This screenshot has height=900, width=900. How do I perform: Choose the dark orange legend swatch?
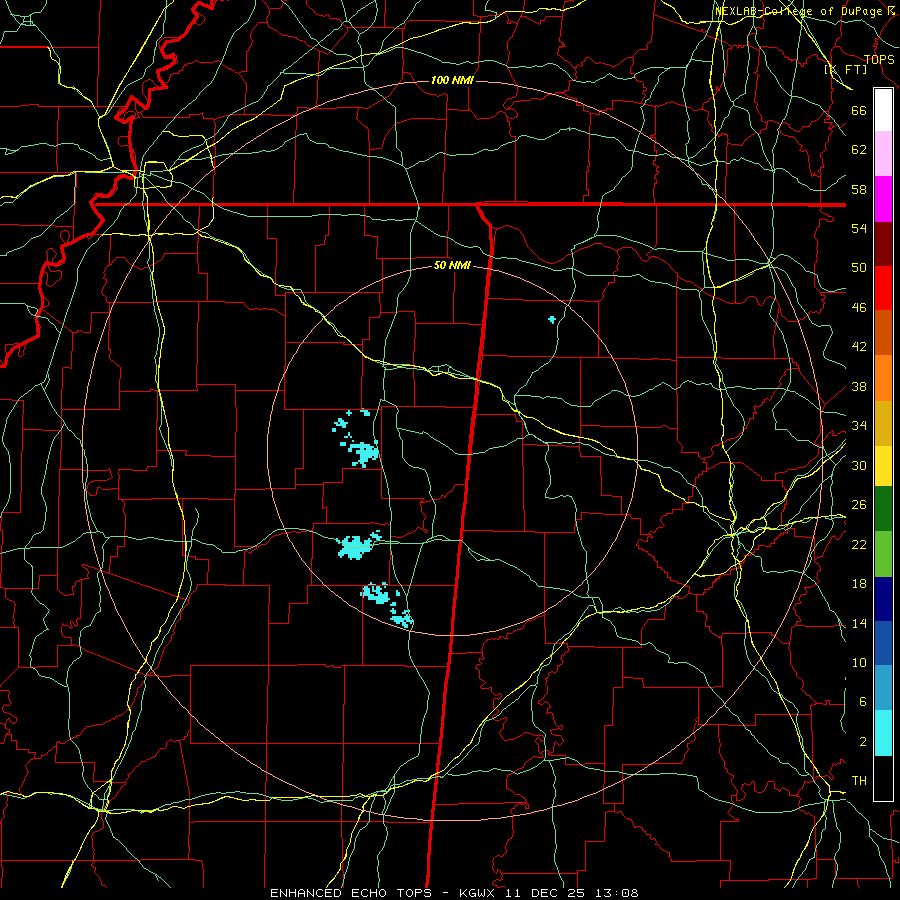pos(883,333)
